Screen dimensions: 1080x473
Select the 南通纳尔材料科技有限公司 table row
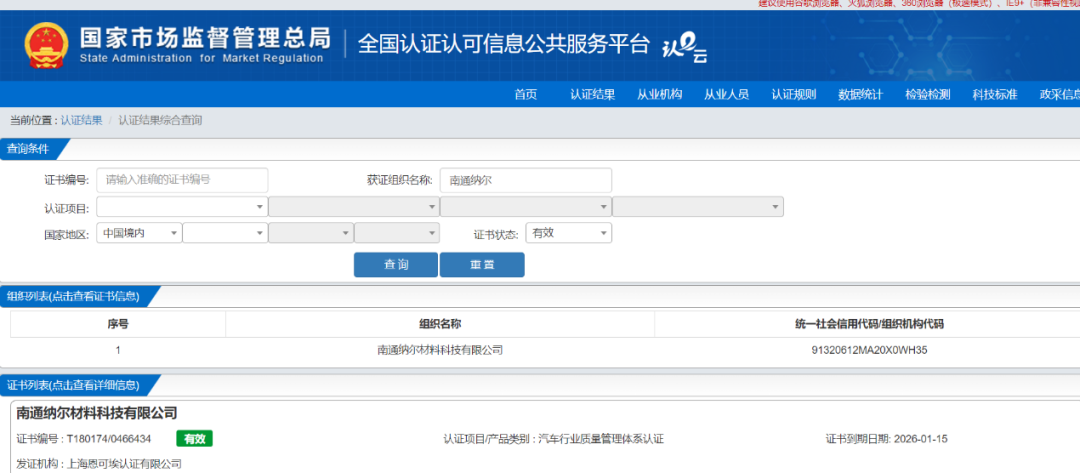click(440, 350)
